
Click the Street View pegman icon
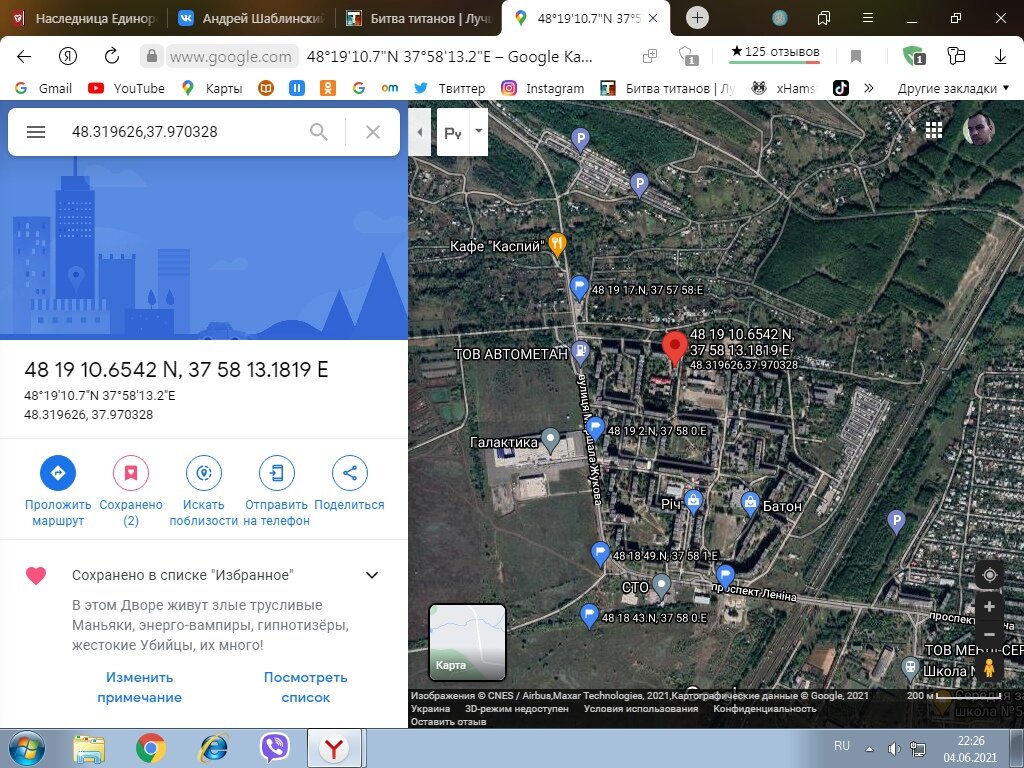tap(989, 667)
